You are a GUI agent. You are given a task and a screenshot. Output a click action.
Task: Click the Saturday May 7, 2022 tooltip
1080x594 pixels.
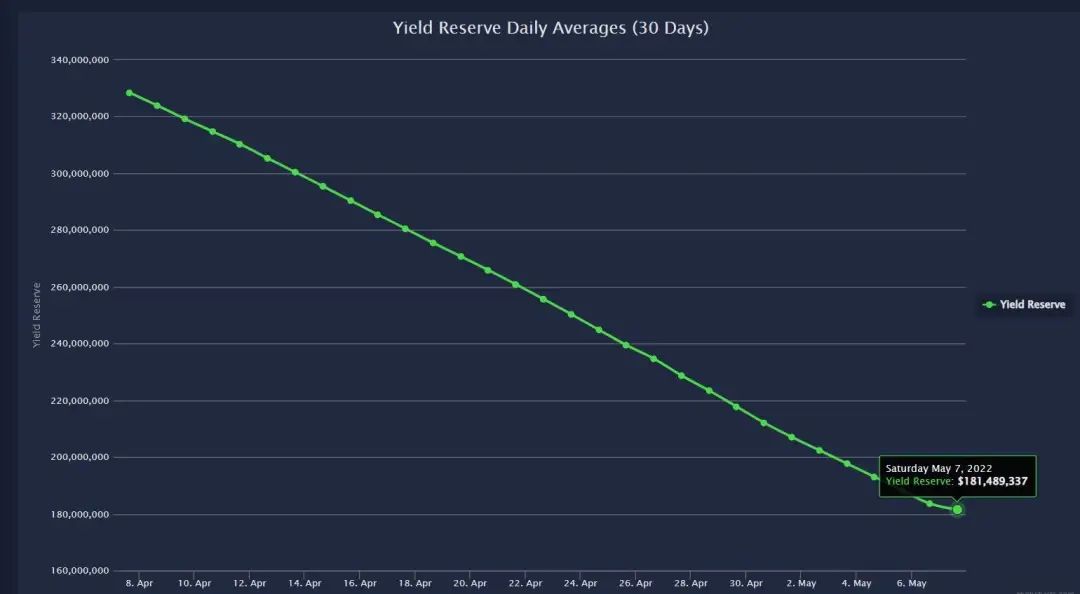pos(957,475)
